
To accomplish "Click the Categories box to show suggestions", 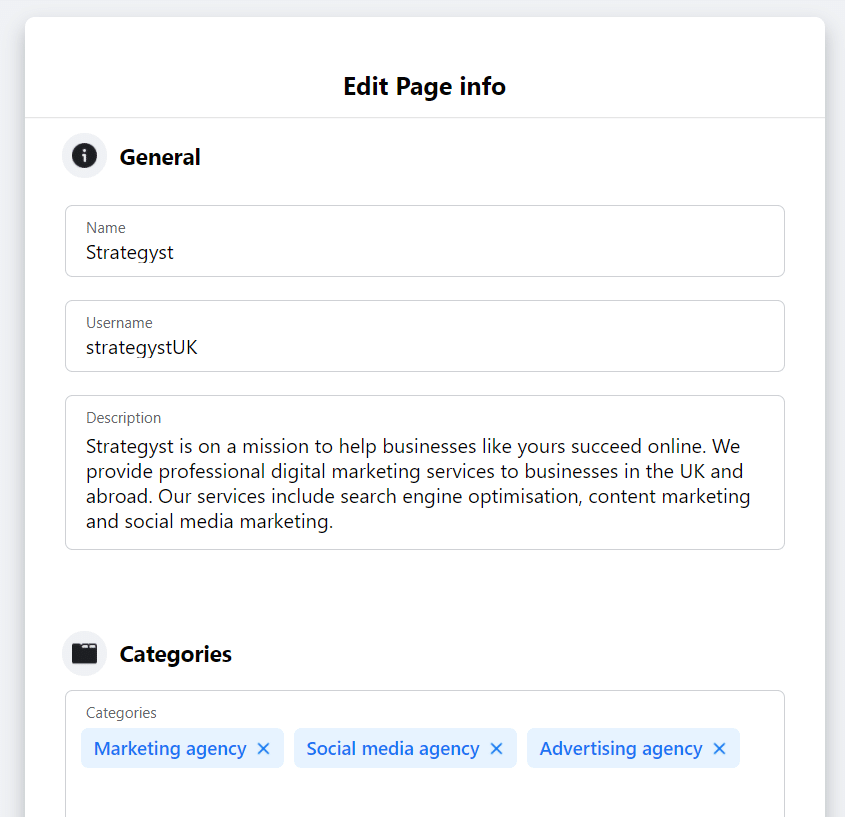I will [x=424, y=790].
